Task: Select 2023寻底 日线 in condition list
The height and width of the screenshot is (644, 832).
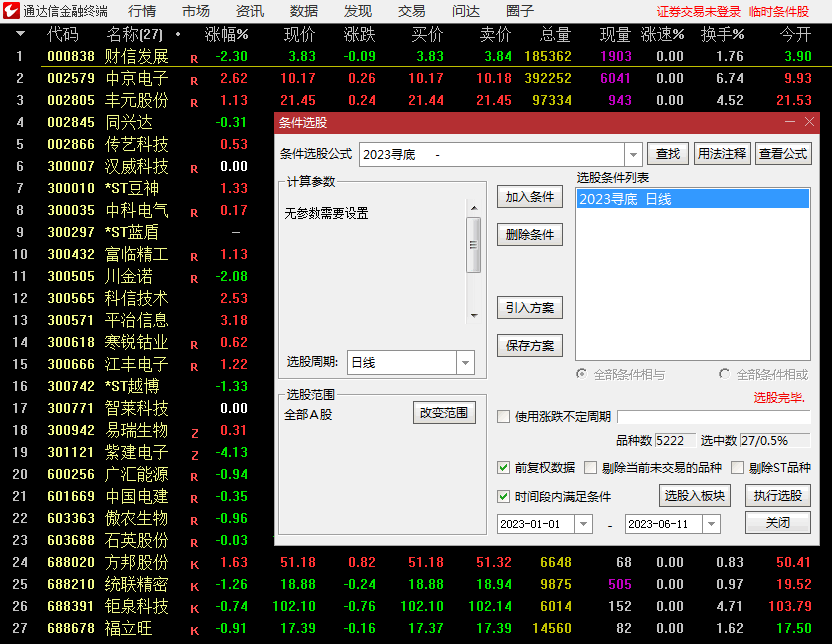Action: pyautogui.click(x=692, y=199)
